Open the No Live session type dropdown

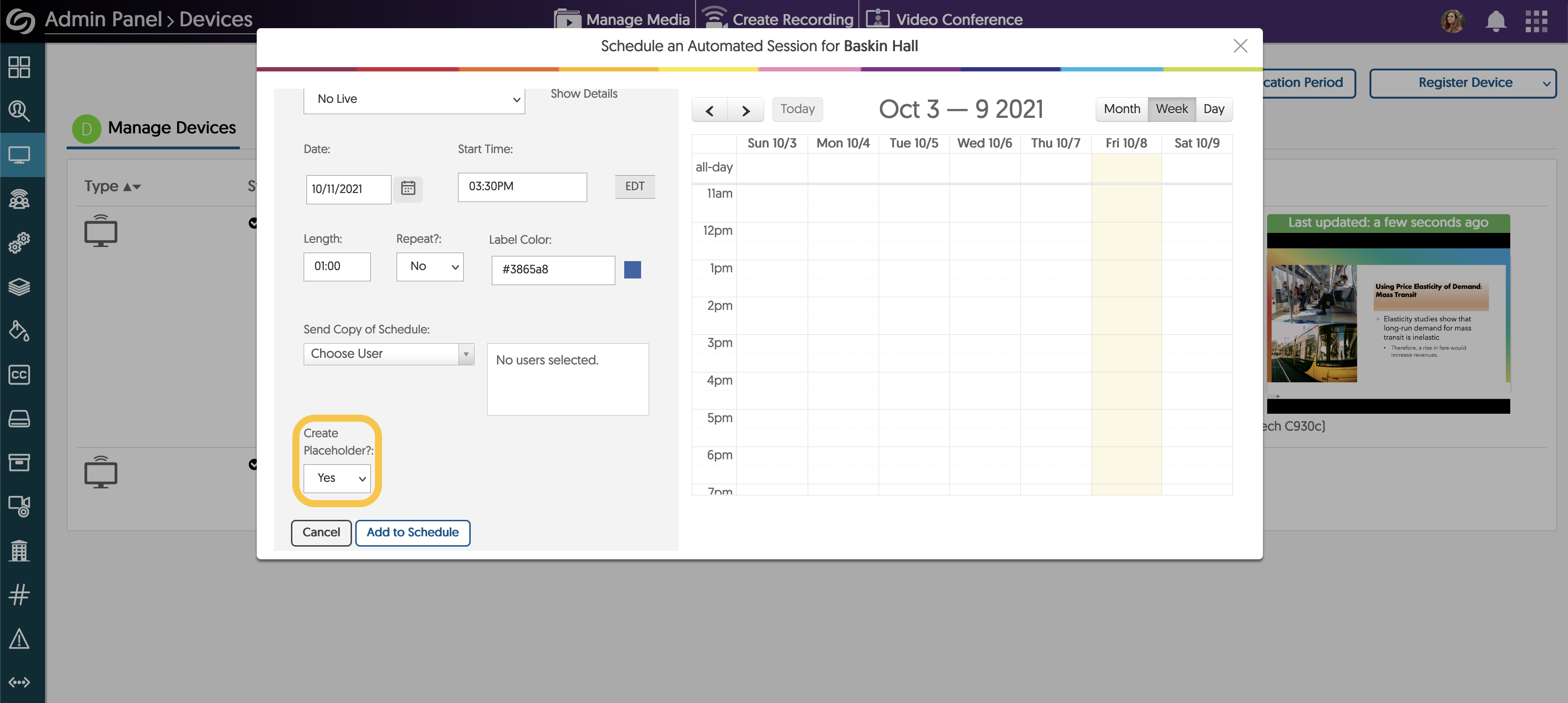pos(413,99)
